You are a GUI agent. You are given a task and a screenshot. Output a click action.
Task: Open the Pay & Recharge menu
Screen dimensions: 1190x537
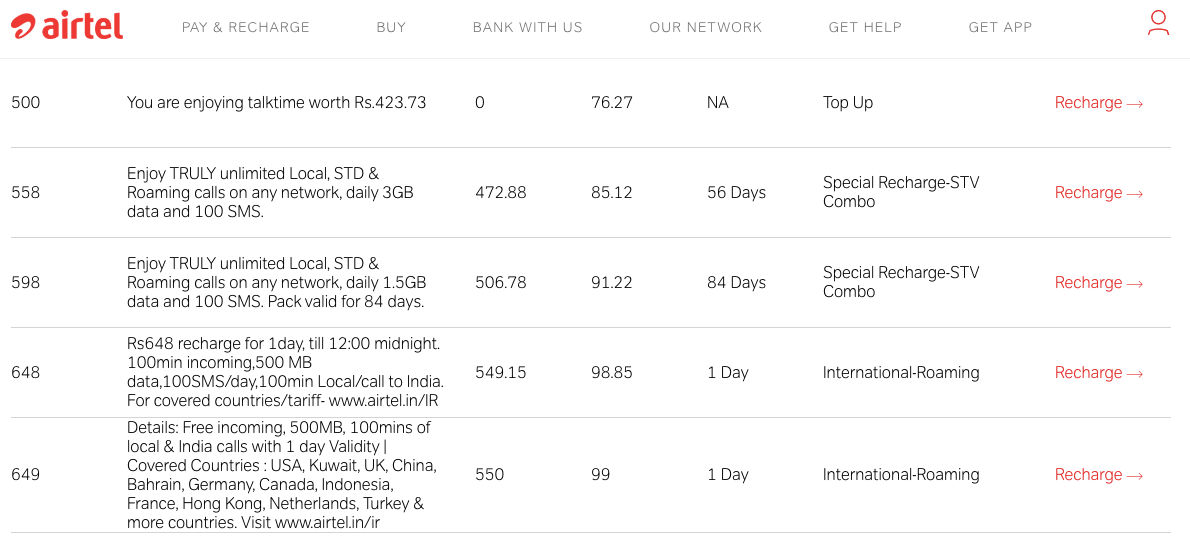[x=245, y=27]
